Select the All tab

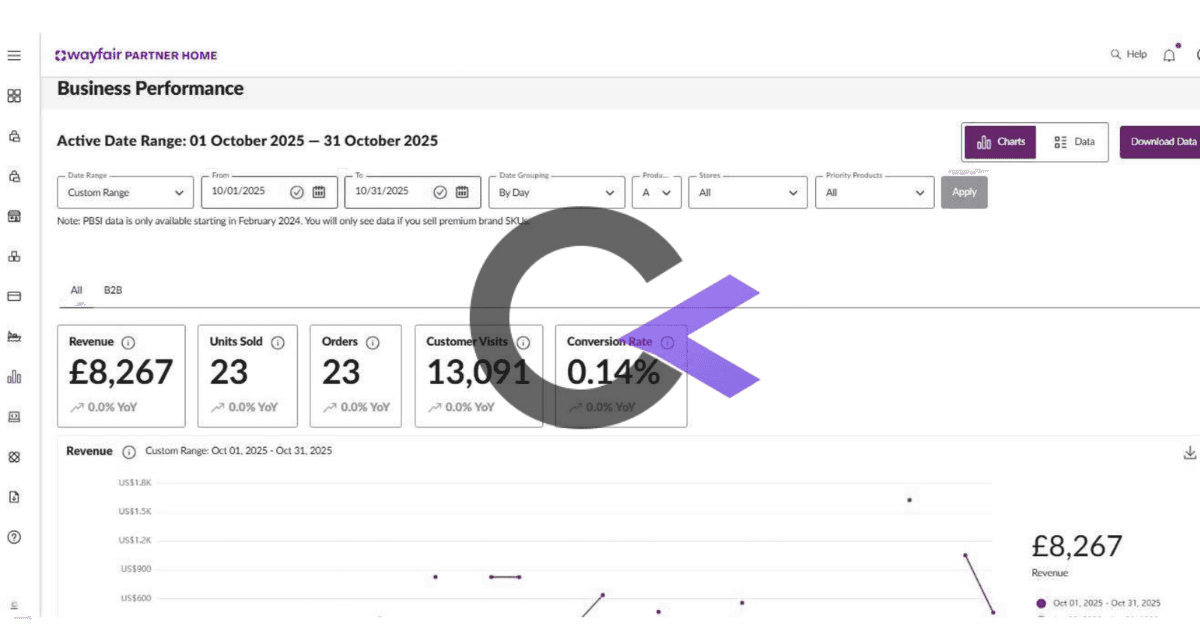(76, 291)
